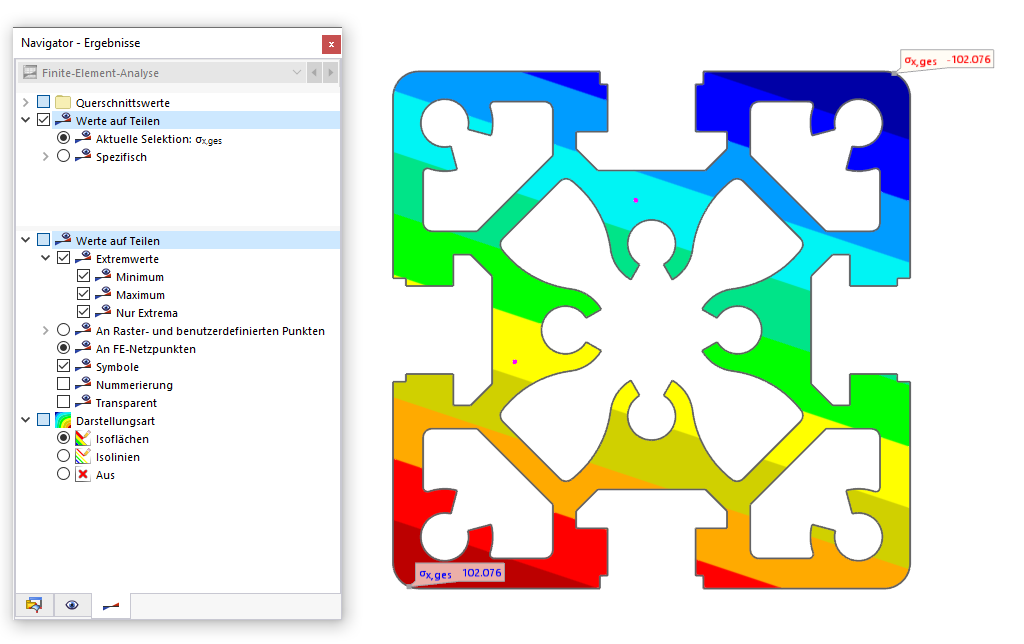Image resolution: width=1024 pixels, height=644 pixels.
Task: Collapse the Extremwerte node
Action: 45,258
